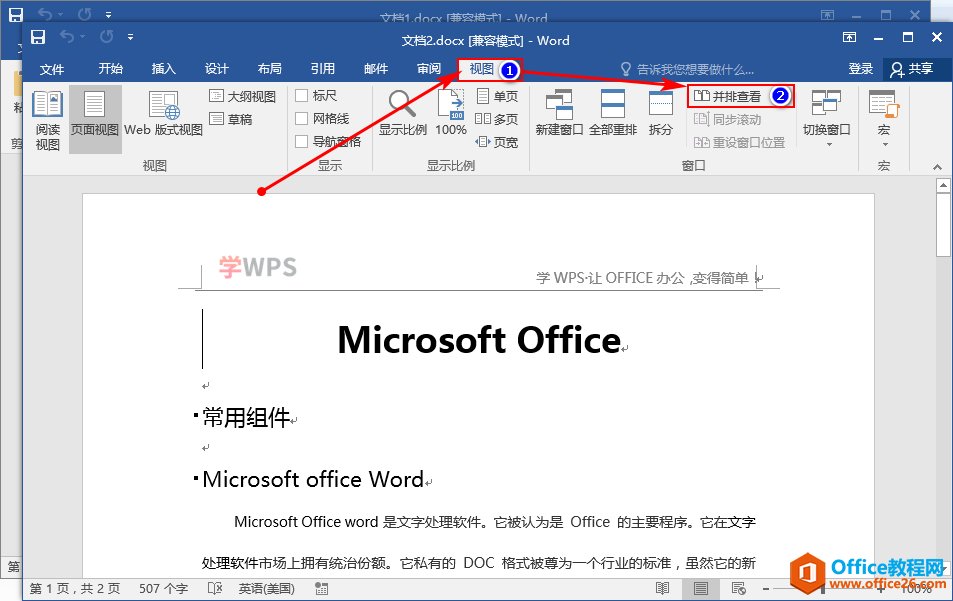Open the 宏 macros dropdown
This screenshot has width=953, height=601.
click(884, 119)
